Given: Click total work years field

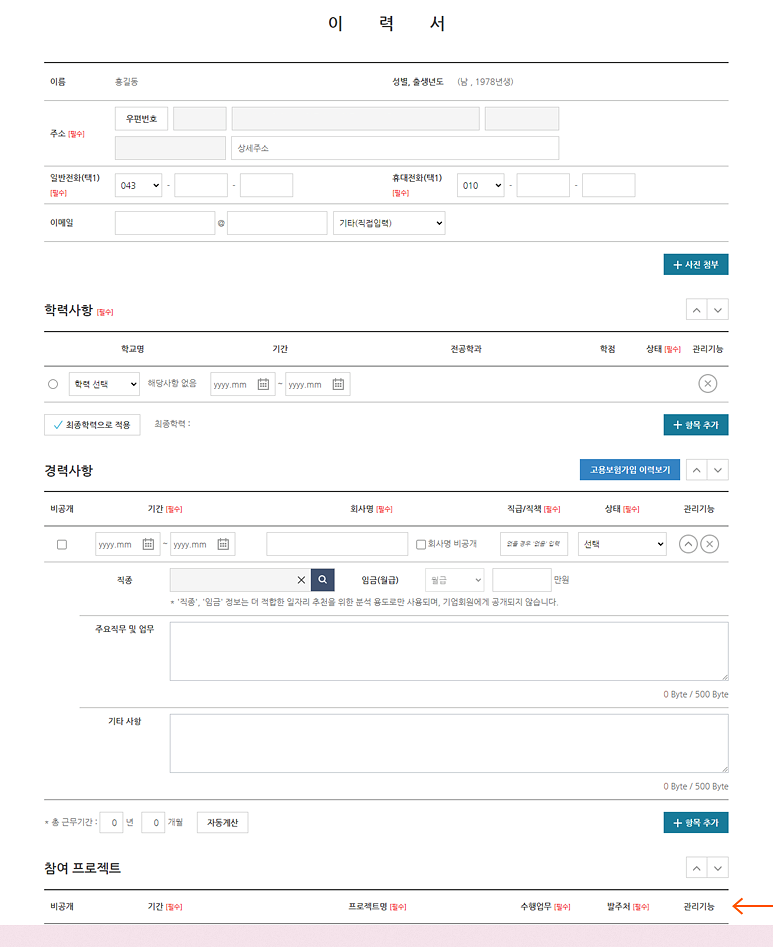Looking at the screenshot, I should point(111,823).
